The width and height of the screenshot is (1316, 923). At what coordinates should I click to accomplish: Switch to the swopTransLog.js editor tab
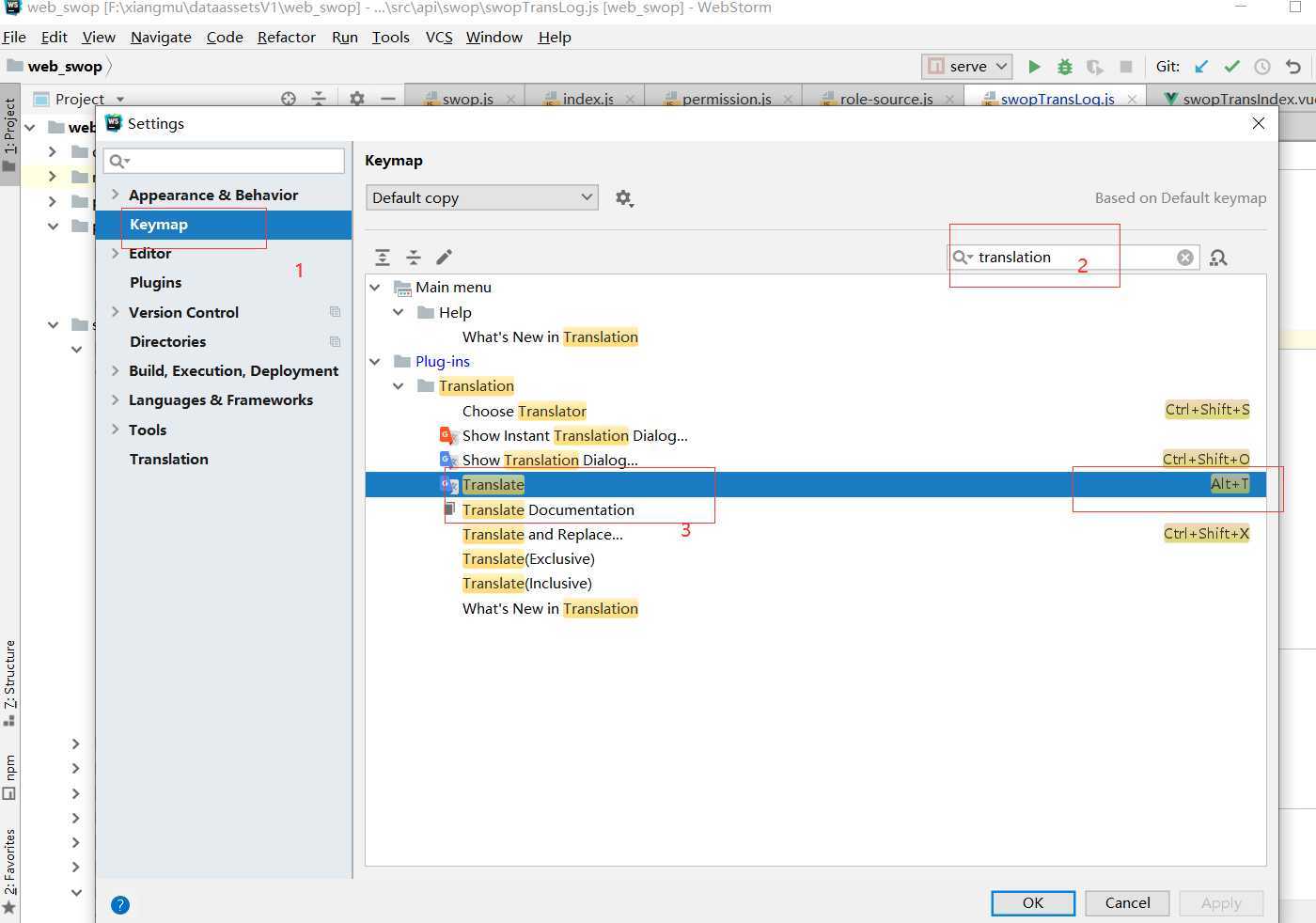[x=1057, y=99]
